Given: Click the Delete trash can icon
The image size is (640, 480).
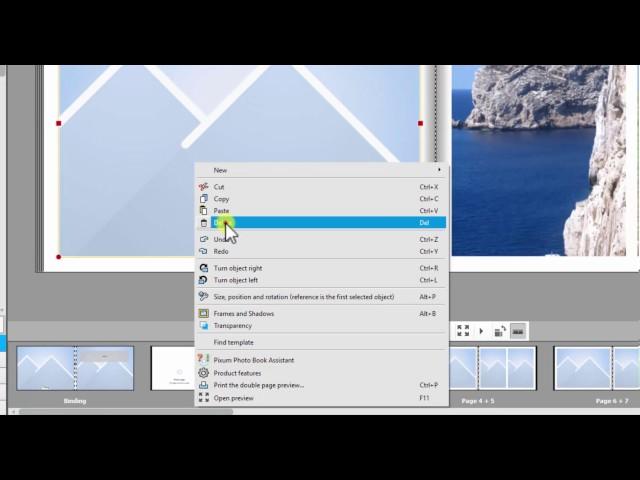Looking at the screenshot, I should click(204, 223).
